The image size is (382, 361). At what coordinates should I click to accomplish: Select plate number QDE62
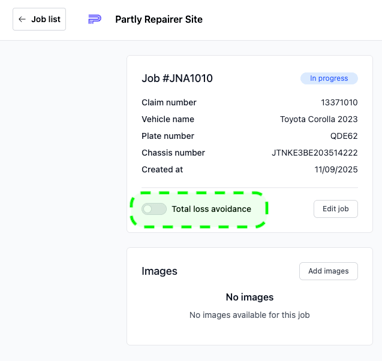point(344,136)
